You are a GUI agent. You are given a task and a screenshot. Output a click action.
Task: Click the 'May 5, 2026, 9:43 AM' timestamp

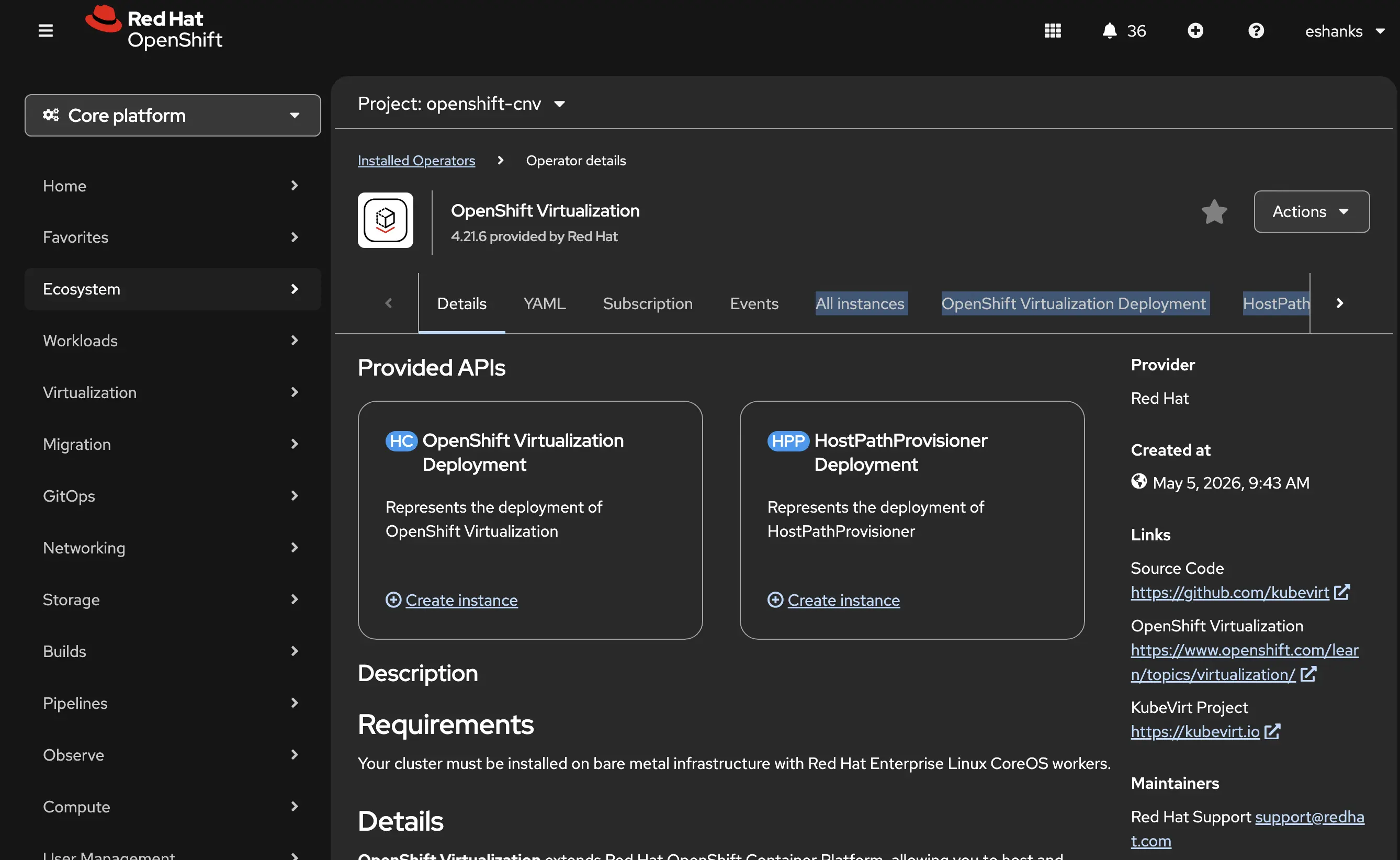point(1231,483)
